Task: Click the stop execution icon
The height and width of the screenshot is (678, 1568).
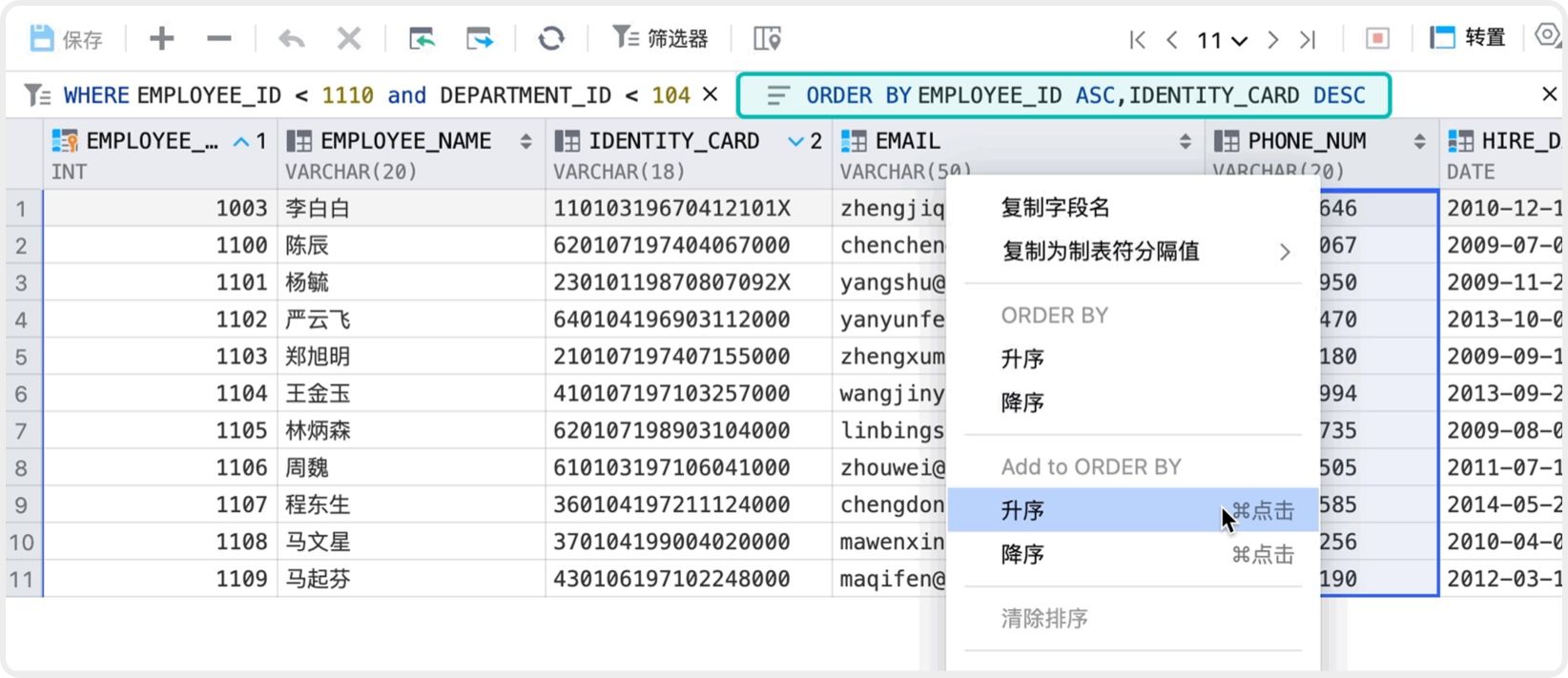Action: click(1377, 38)
